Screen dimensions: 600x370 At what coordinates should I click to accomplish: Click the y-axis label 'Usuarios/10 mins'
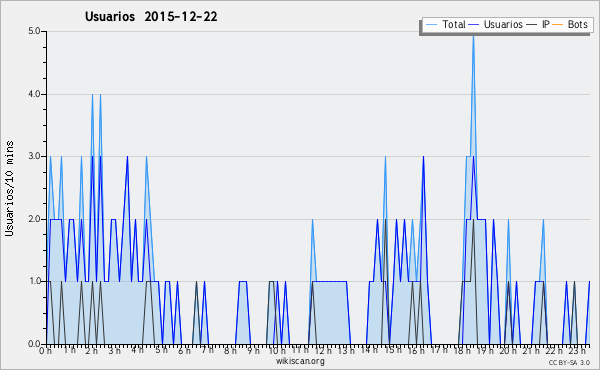tap(9, 189)
